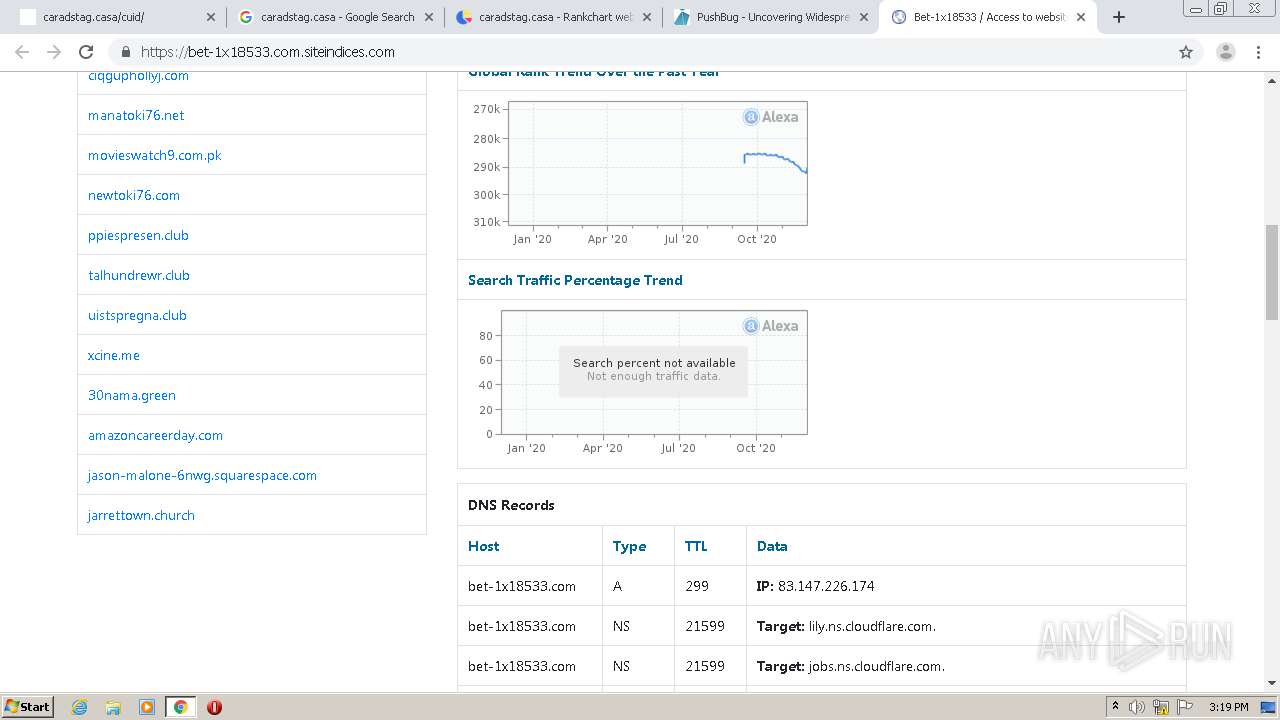Open a new browser tab
This screenshot has width=1280, height=720.
(1119, 17)
